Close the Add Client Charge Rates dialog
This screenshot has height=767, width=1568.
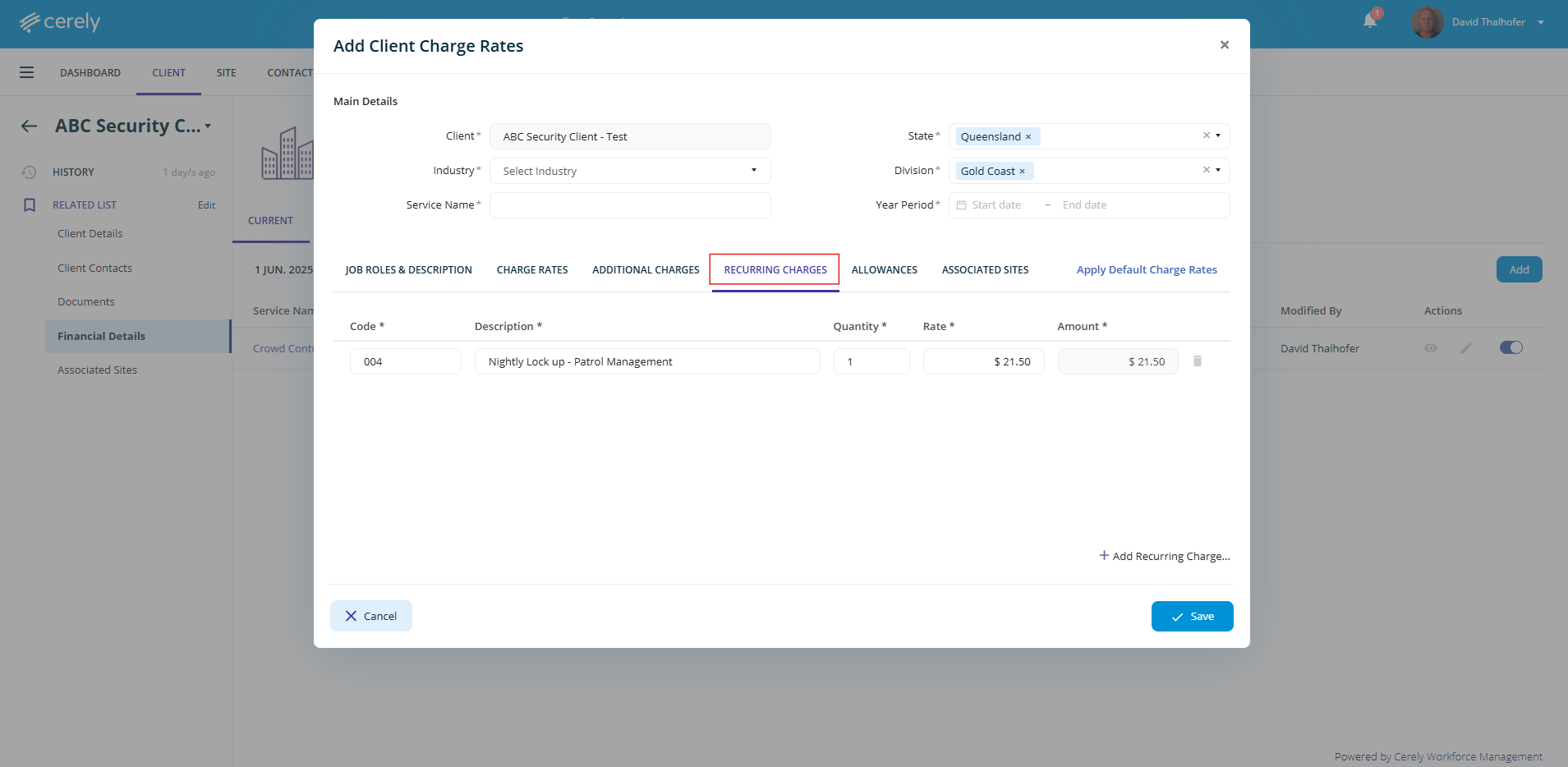click(1224, 45)
